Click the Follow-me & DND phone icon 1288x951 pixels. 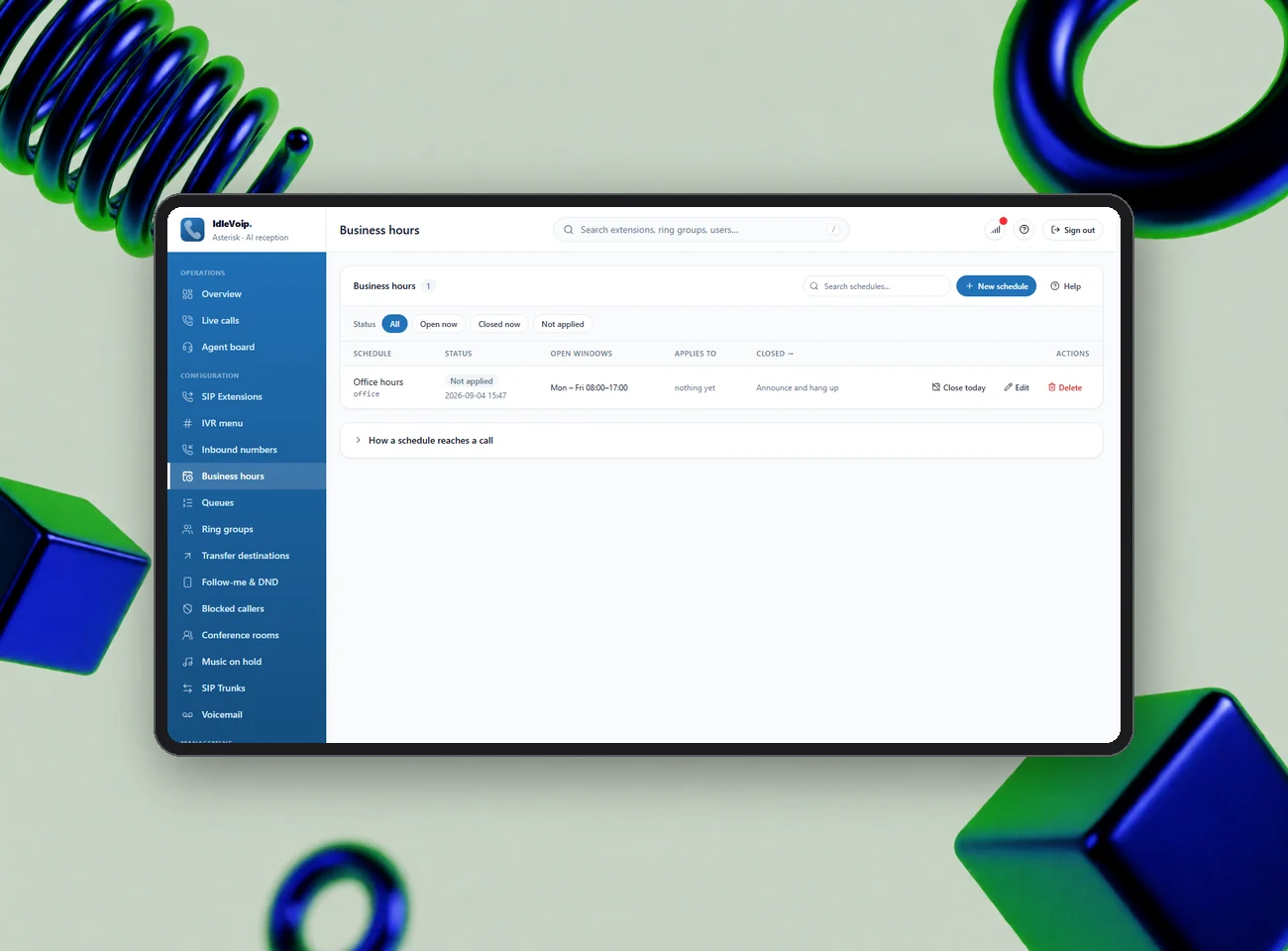point(187,582)
